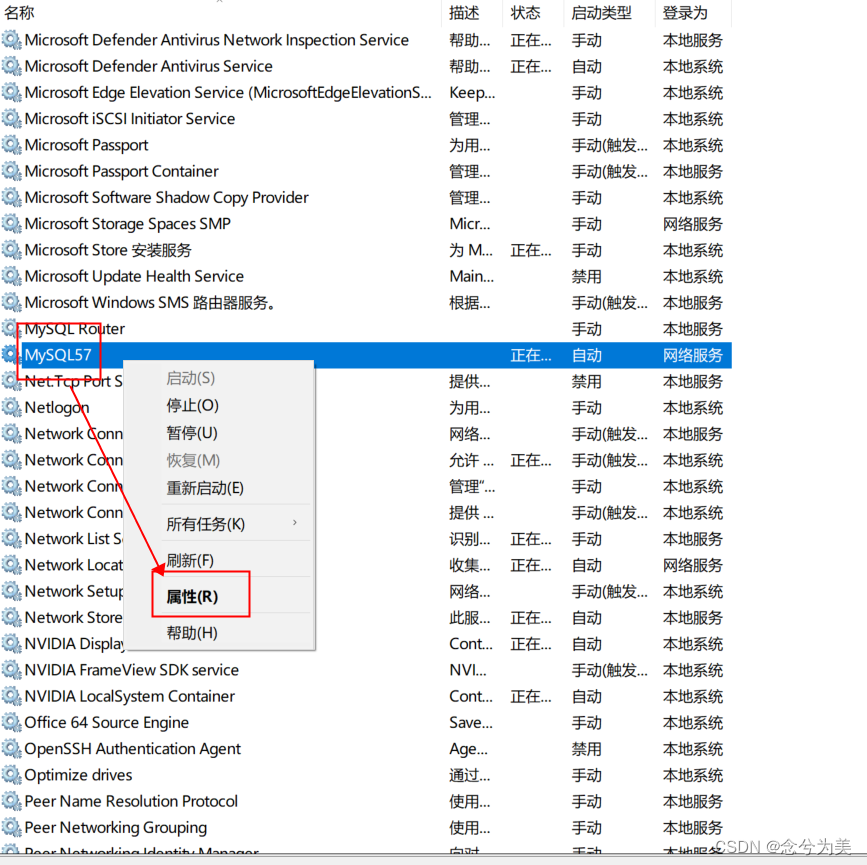Image resolution: width=867 pixels, height=865 pixels.
Task: Select Office 64 Source Engine name
Action: 107,723
